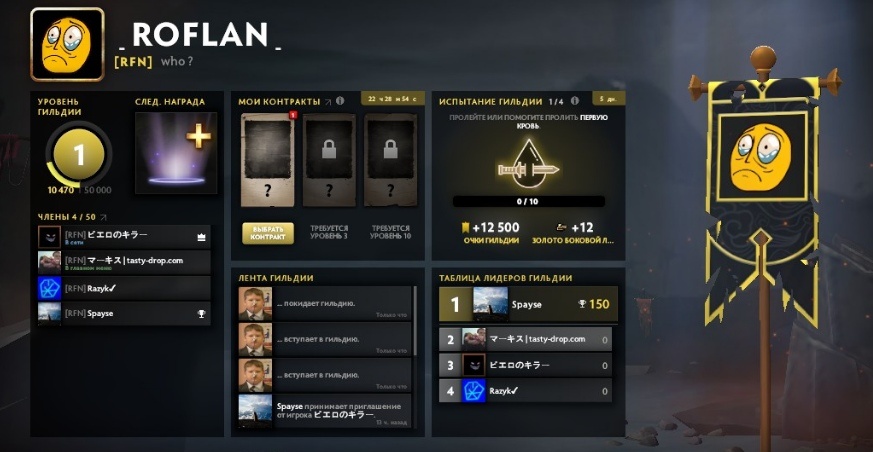Click Spayse first place leaderboard entry
The image size is (873, 452).
pyautogui.click(x=528, y=304)
